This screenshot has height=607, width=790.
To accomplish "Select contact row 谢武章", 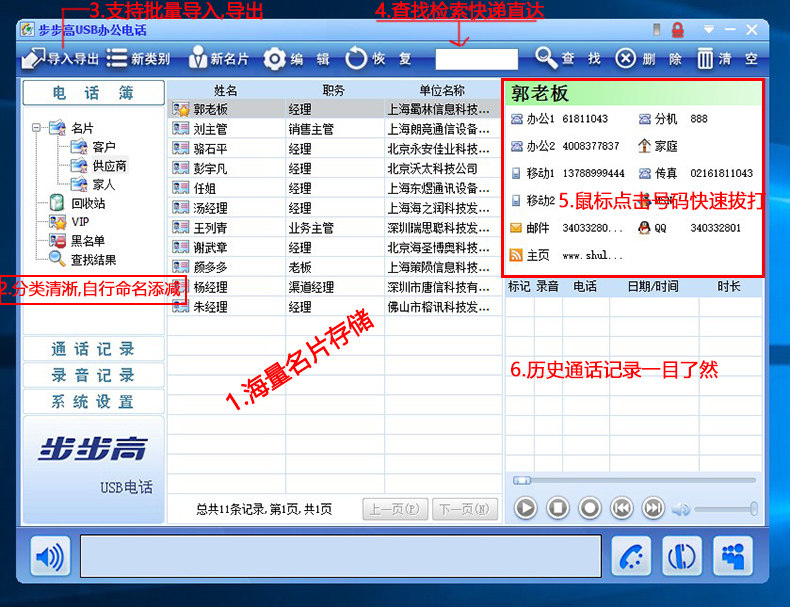I will click(x=335, y=247).
